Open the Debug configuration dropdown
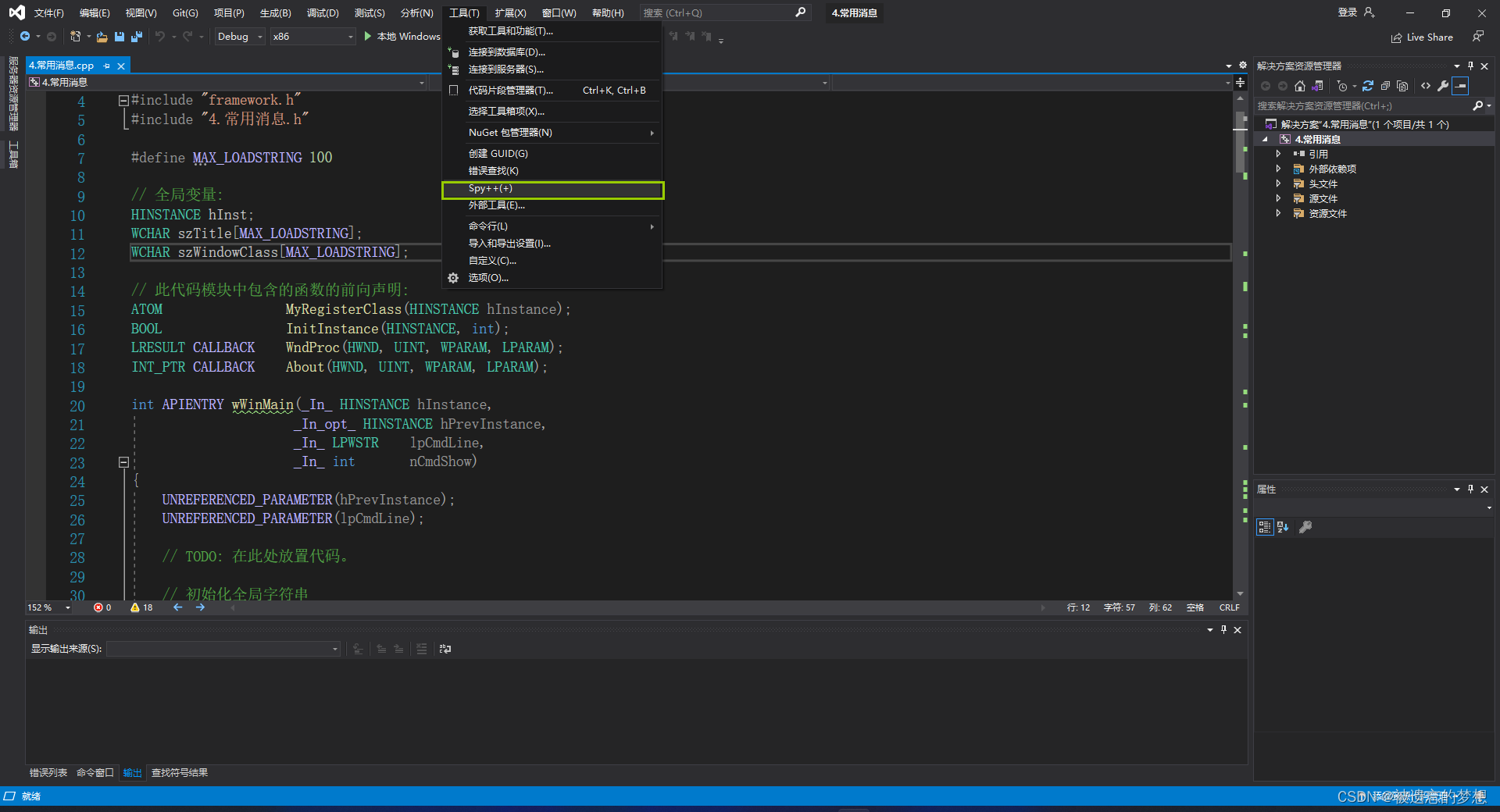This screenshot has height=812, width=1500. coord(240,37)
